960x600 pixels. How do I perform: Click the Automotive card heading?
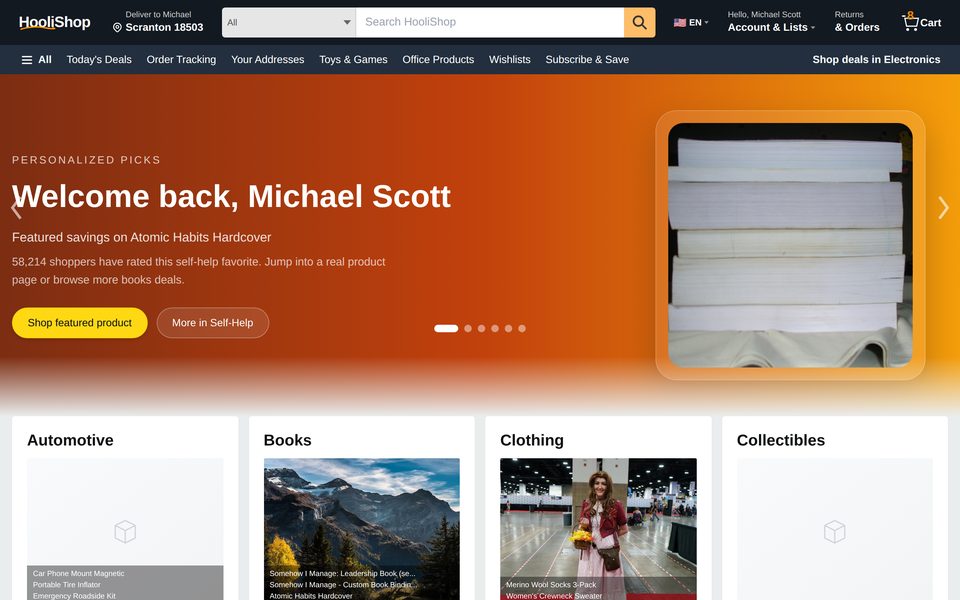tap(70, 440)
